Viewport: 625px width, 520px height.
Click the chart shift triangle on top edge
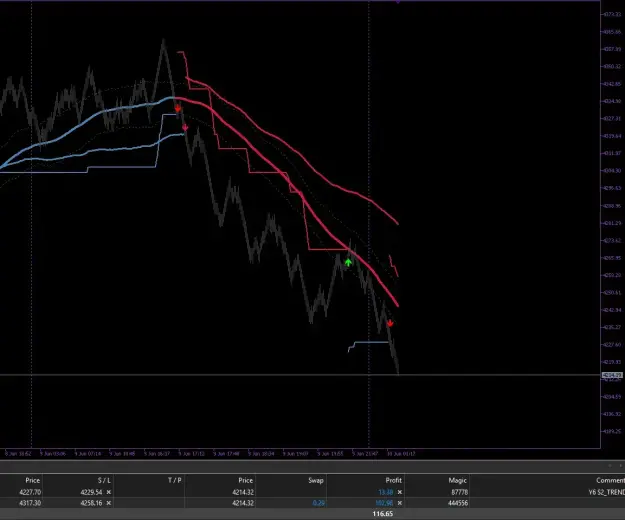[x=398, y=2]
